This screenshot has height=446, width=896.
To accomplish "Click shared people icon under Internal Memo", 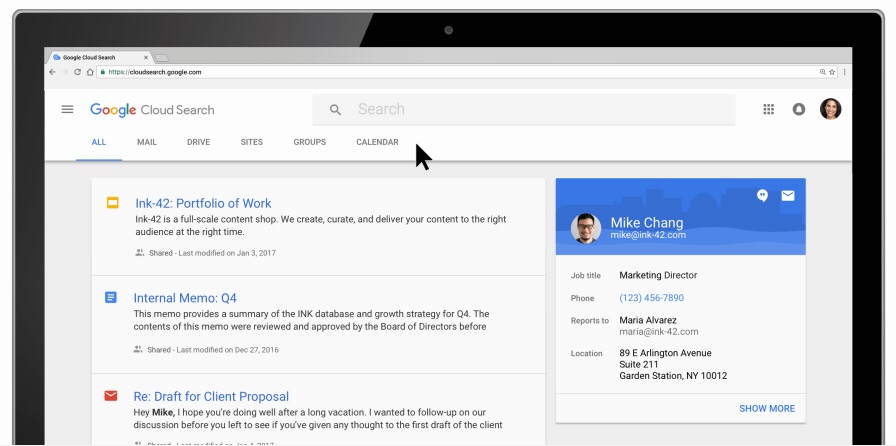I will pyautogui.click(x=138, y=349).
